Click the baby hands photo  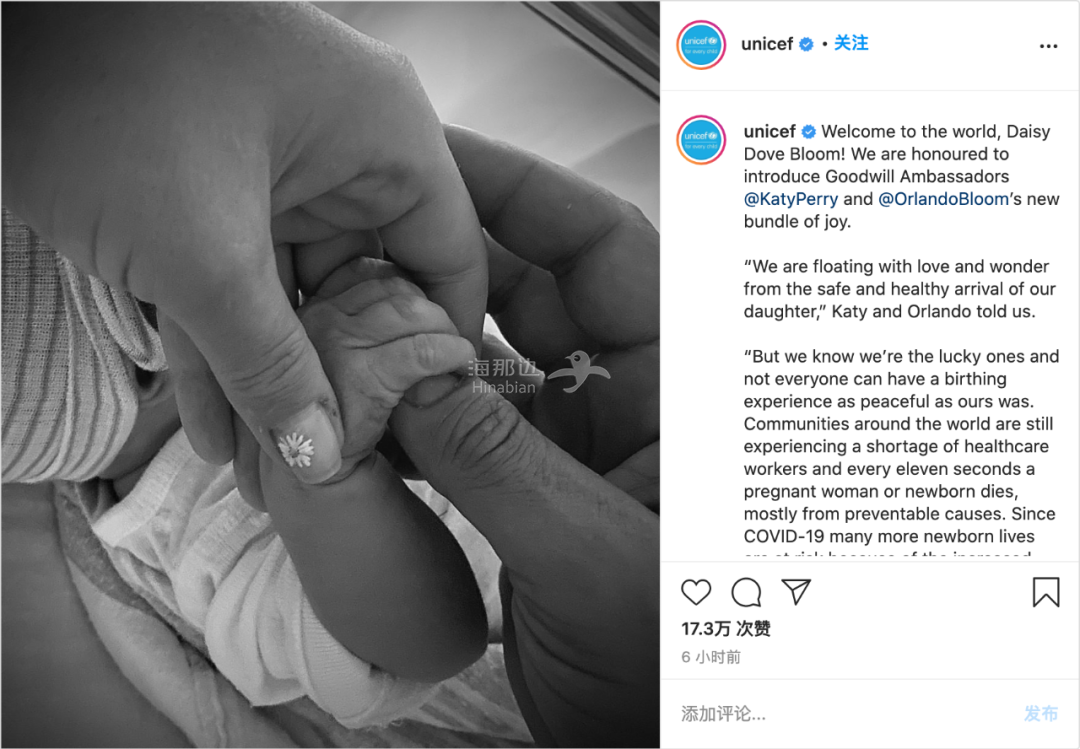coord(330,374)
